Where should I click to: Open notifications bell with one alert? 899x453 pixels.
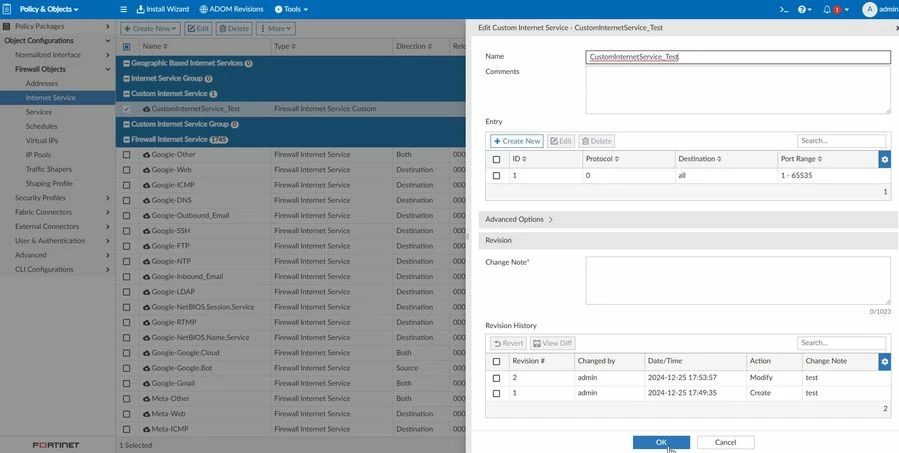tap(835, 9)
